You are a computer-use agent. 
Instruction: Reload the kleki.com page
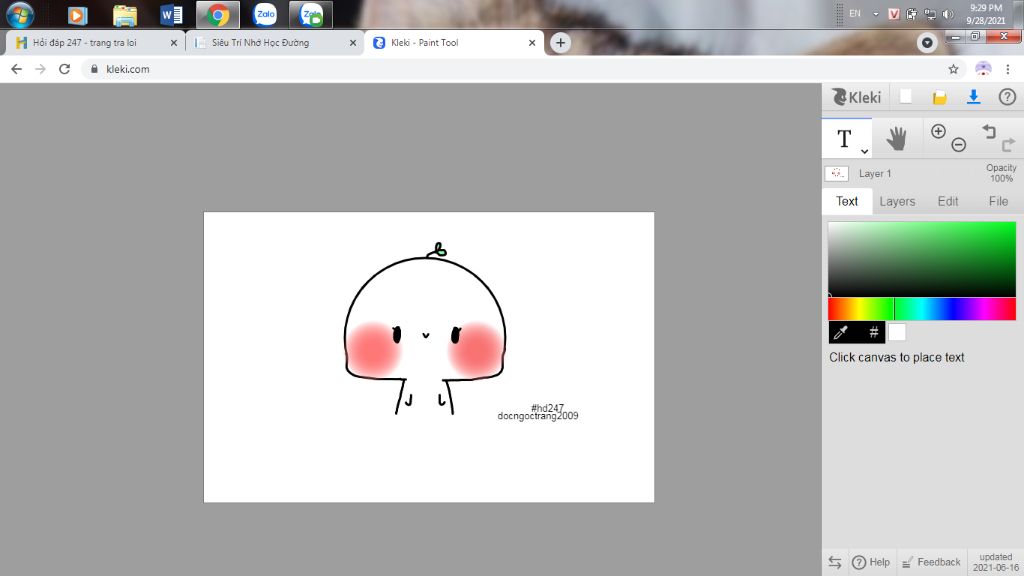pyautogui.click(x=64, y=69)
